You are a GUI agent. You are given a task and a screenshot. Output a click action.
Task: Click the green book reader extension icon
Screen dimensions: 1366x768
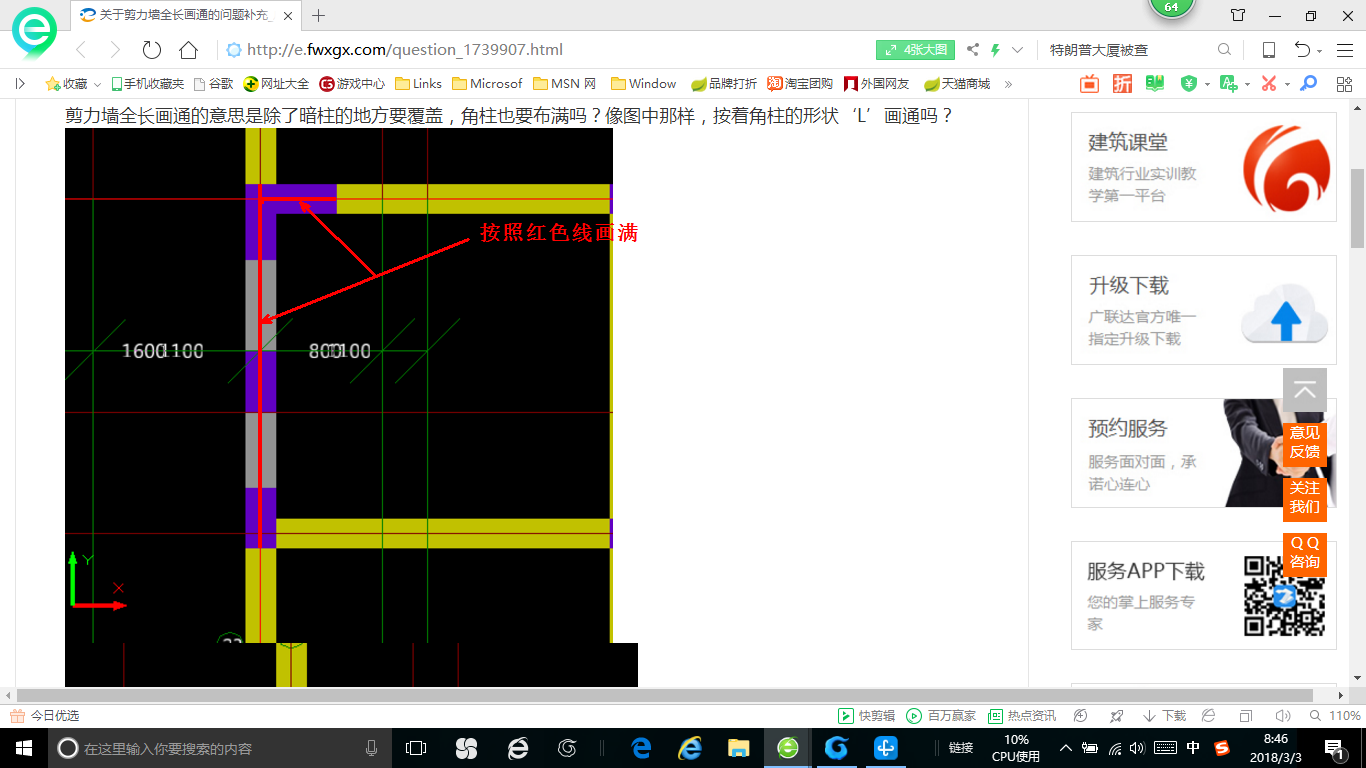point(1155,84)
